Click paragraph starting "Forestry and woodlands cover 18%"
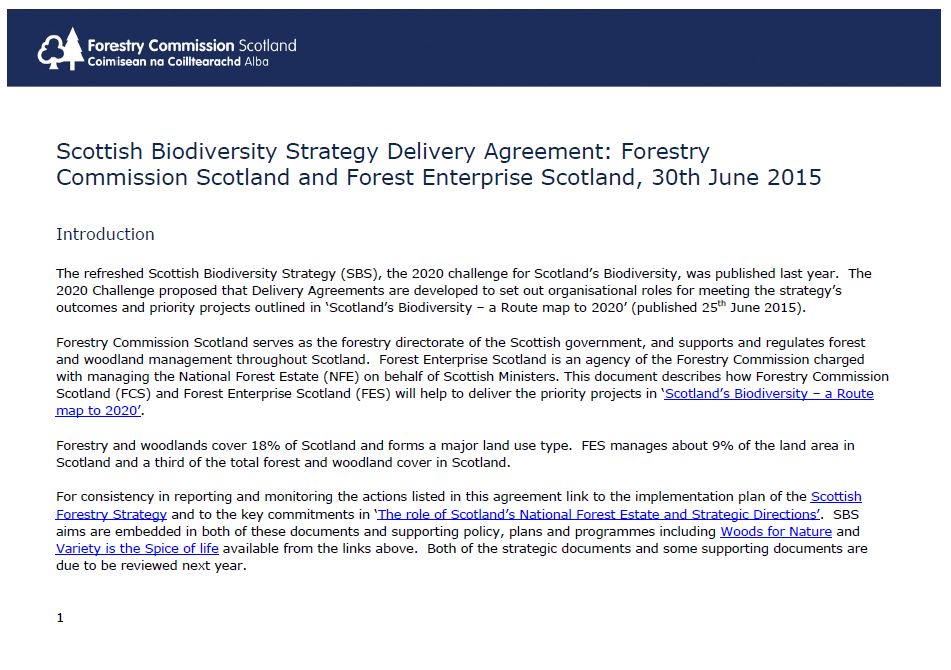This screenshot has height=670, width=951. (455, 454)
